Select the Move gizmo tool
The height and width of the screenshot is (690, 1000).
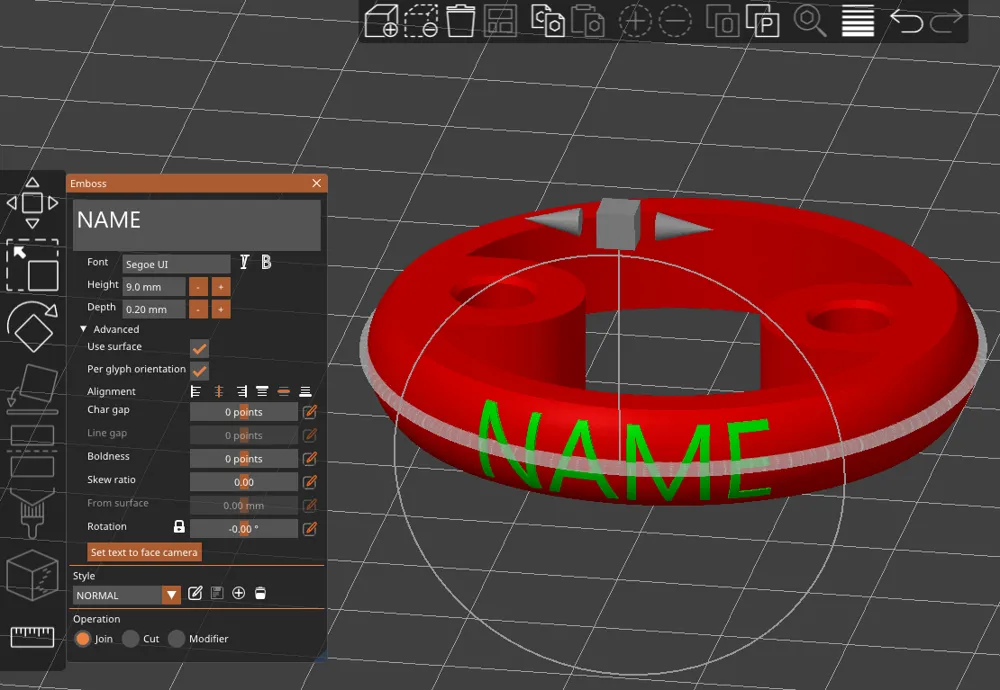click(x=32, y=203)
